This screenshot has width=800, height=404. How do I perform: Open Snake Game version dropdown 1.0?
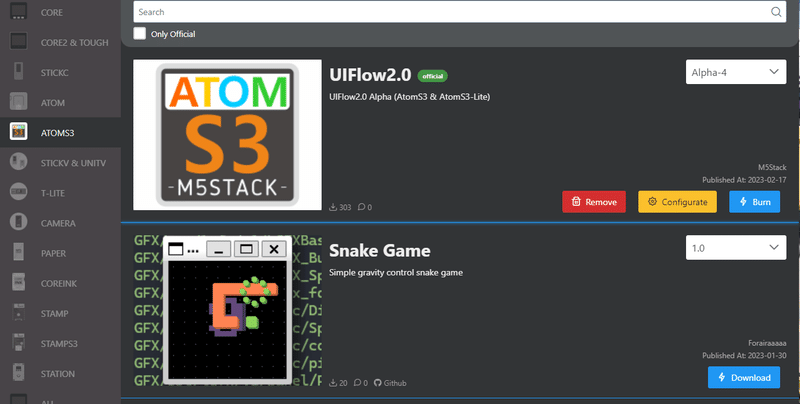pyautogui.click(x=736, y=247)
